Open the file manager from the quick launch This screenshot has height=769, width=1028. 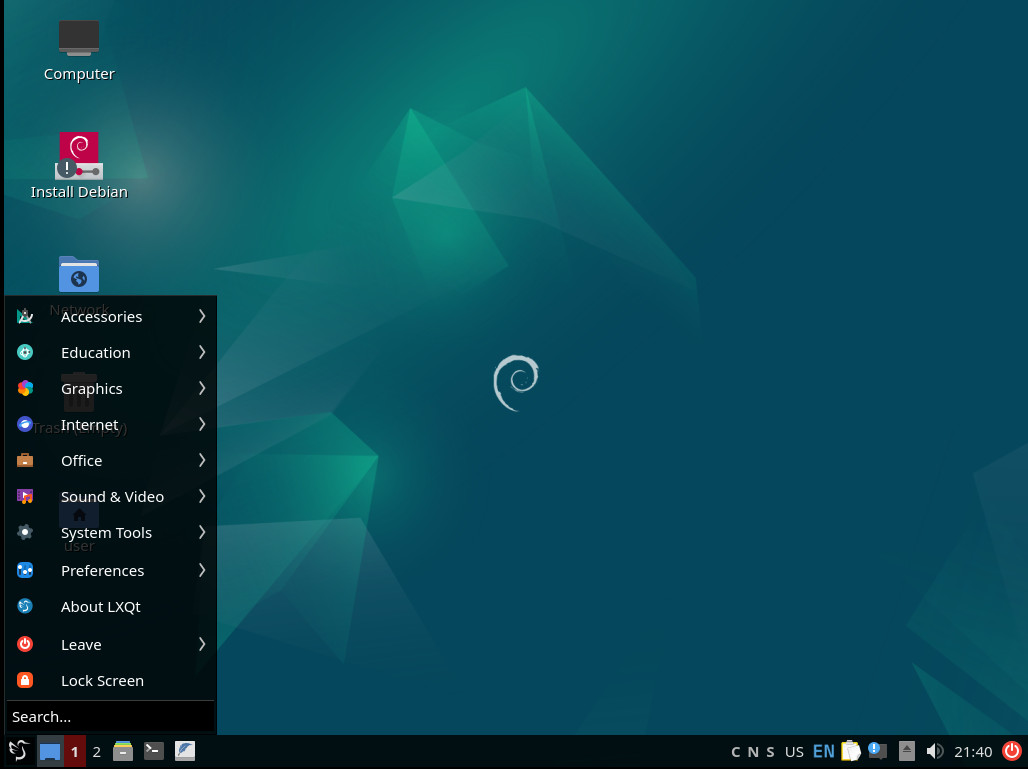(123, 751)
